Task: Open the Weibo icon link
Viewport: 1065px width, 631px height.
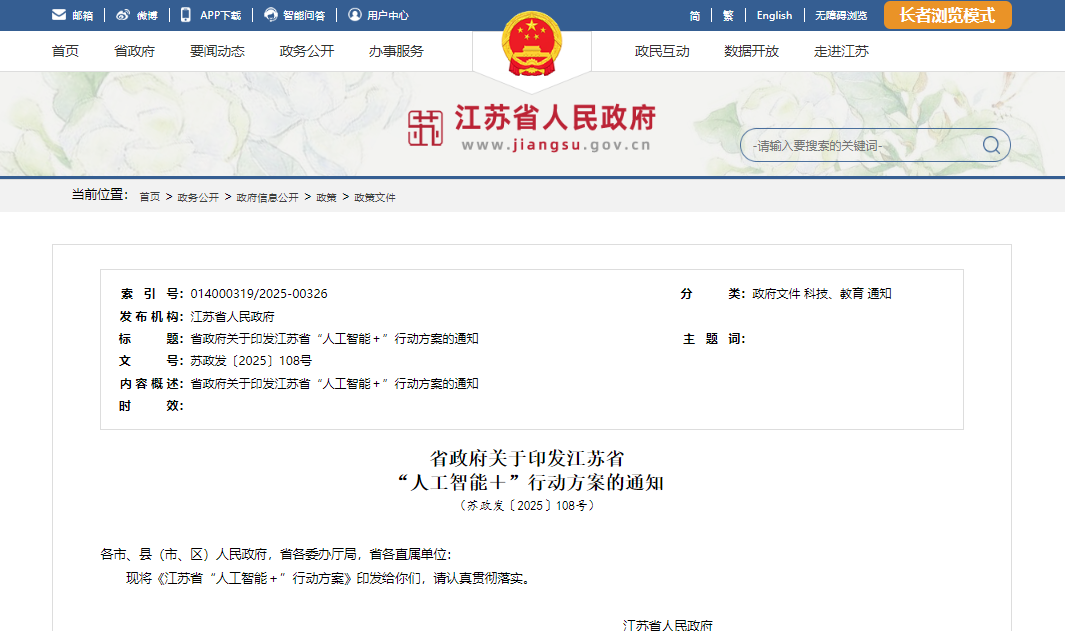Action: coord(122,15)
